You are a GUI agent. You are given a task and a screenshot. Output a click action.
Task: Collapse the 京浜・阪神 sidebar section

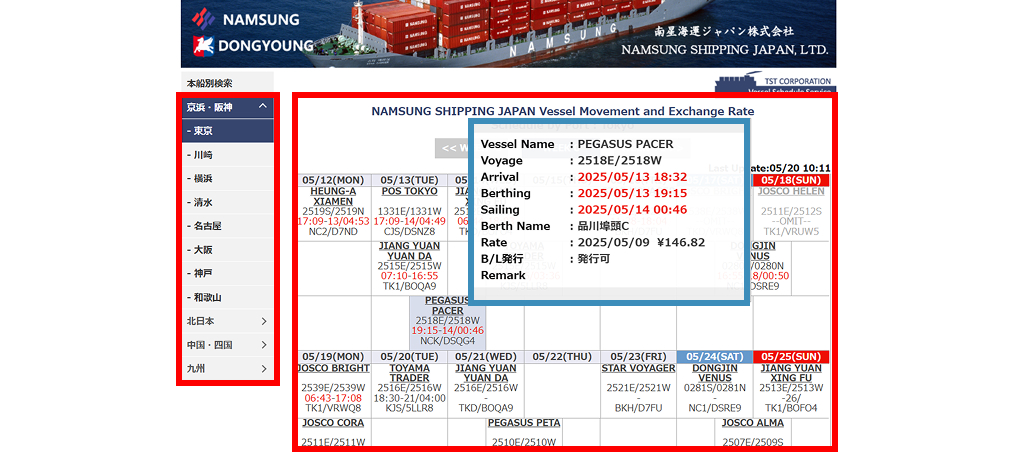coord(227,106)
